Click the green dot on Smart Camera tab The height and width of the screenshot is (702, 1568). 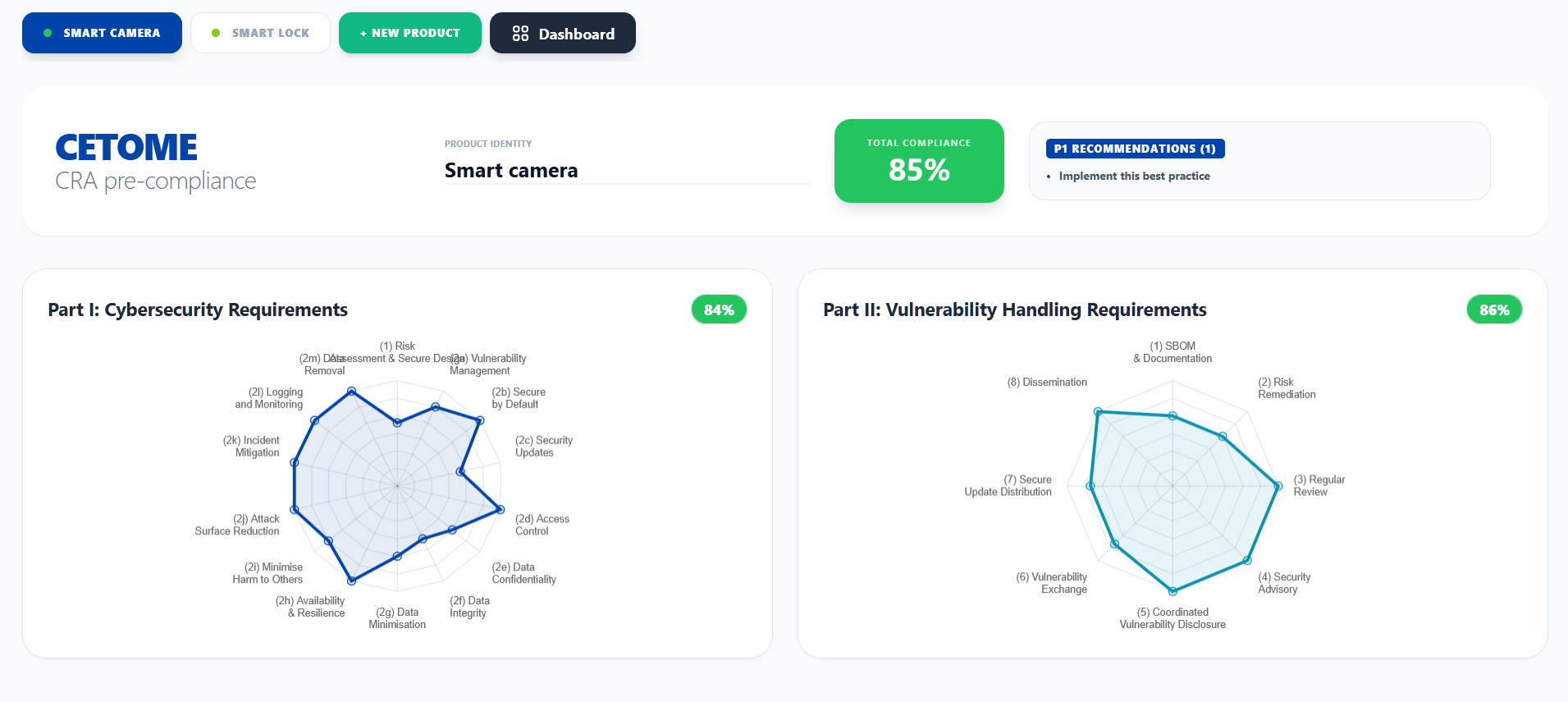tap(48, 33)
